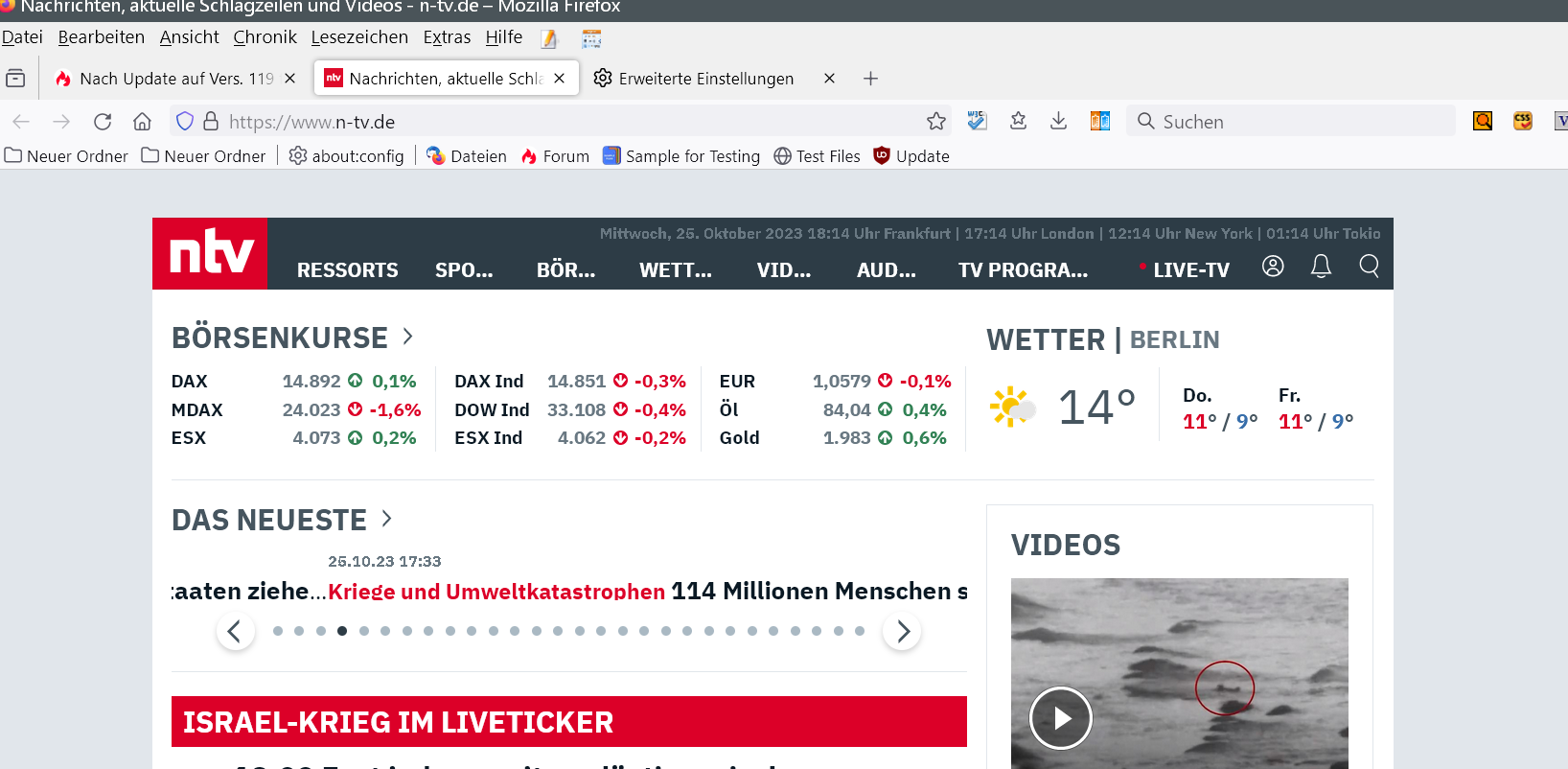
Task: Open the bookmarks star-tray toolbar icon
Action: tap(1019, 121)
